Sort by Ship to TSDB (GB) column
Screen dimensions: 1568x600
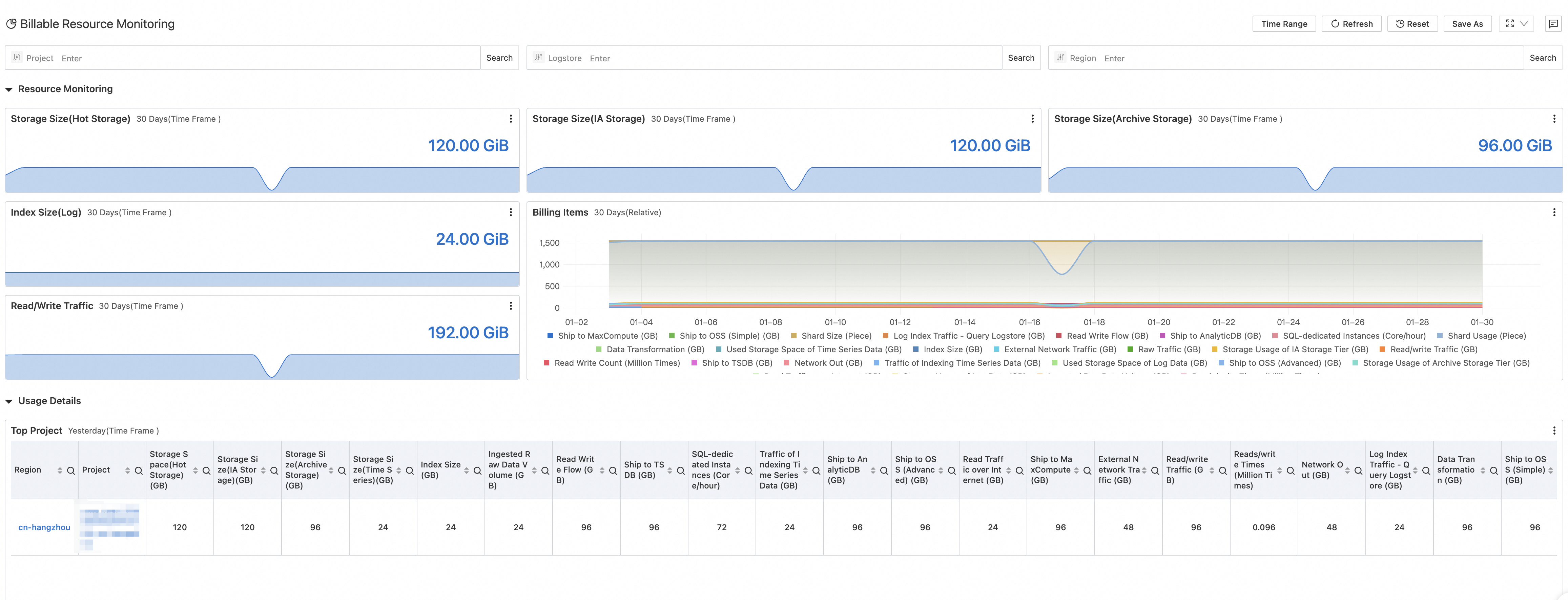(x=669, y=471)
